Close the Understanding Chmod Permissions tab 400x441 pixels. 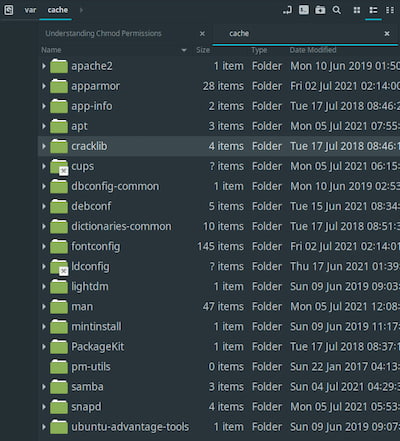tap(202, 34)
